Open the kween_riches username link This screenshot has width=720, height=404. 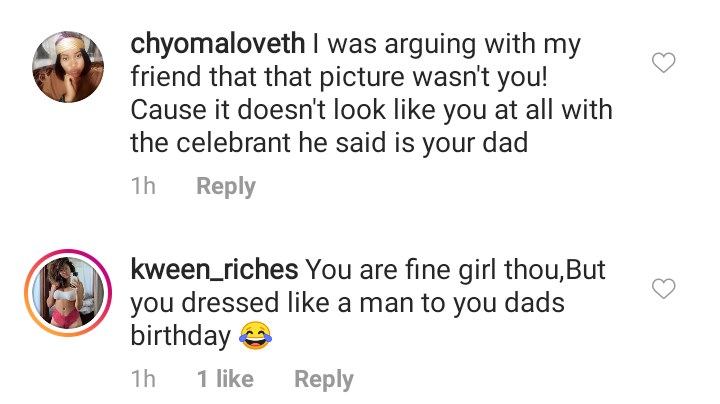coord(214,270)
